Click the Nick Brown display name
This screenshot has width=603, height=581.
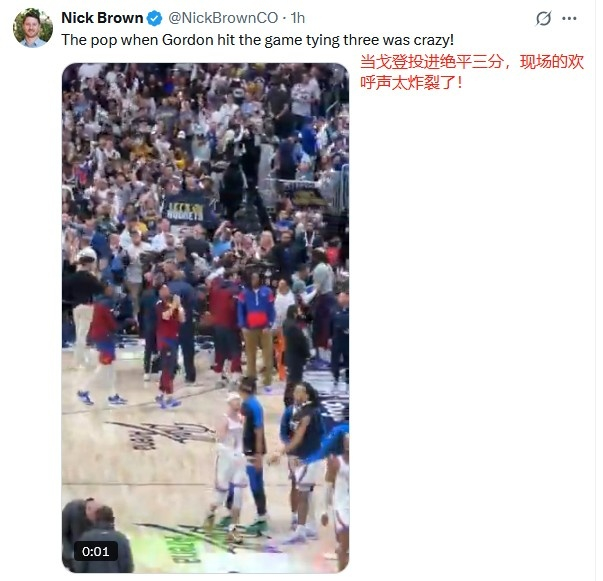tap(102, 18)
